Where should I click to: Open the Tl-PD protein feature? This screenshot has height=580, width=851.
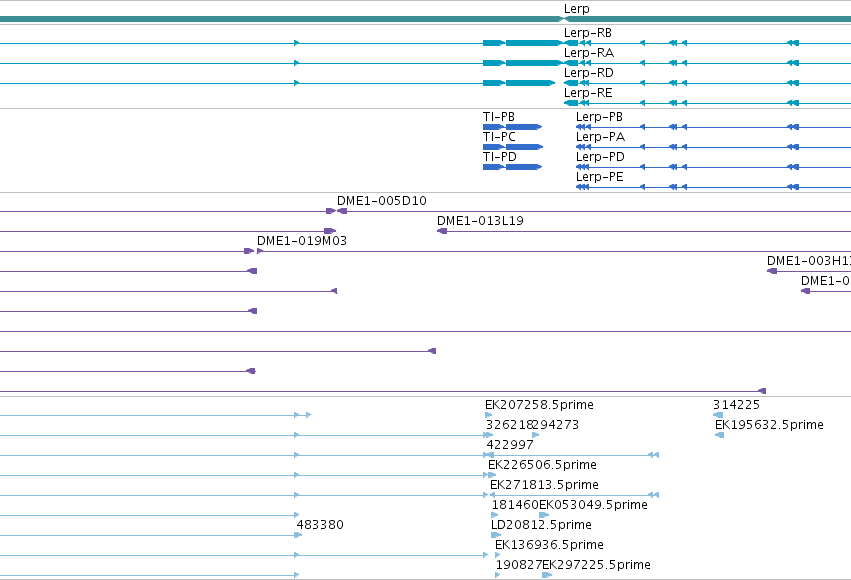(x=500, y=157)
